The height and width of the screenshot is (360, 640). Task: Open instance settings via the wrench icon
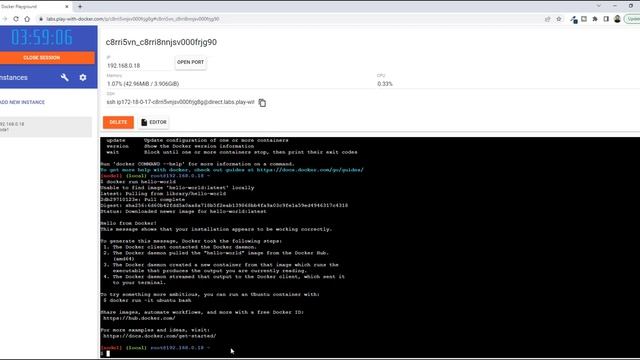click(x=64, y=77)
